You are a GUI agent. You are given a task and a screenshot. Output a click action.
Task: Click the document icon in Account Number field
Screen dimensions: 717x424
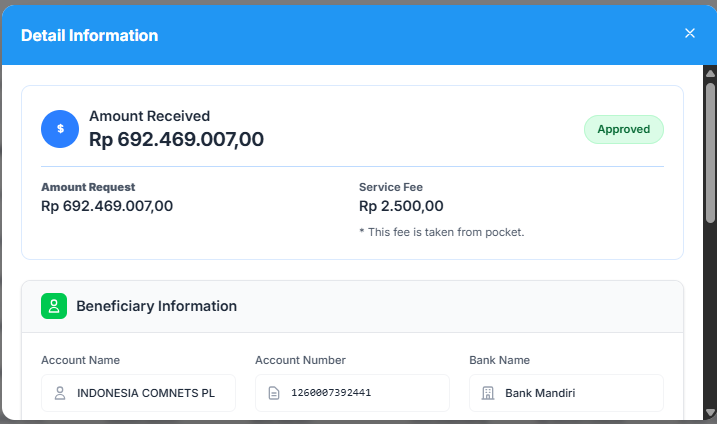point(274,393)
